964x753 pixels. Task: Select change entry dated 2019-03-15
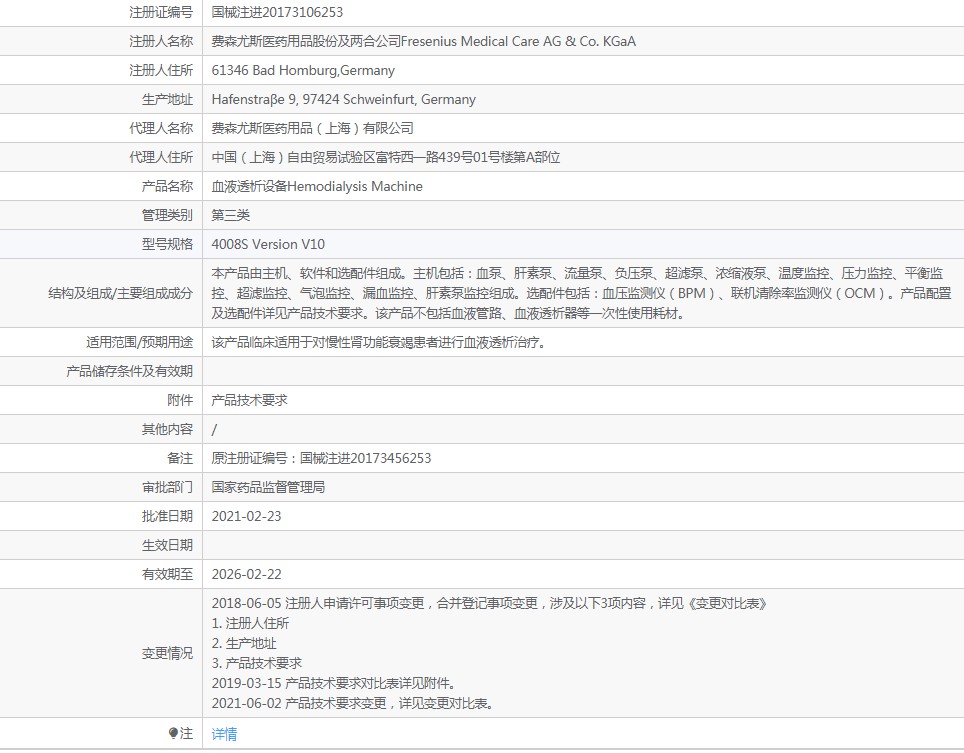click(334, 684)
